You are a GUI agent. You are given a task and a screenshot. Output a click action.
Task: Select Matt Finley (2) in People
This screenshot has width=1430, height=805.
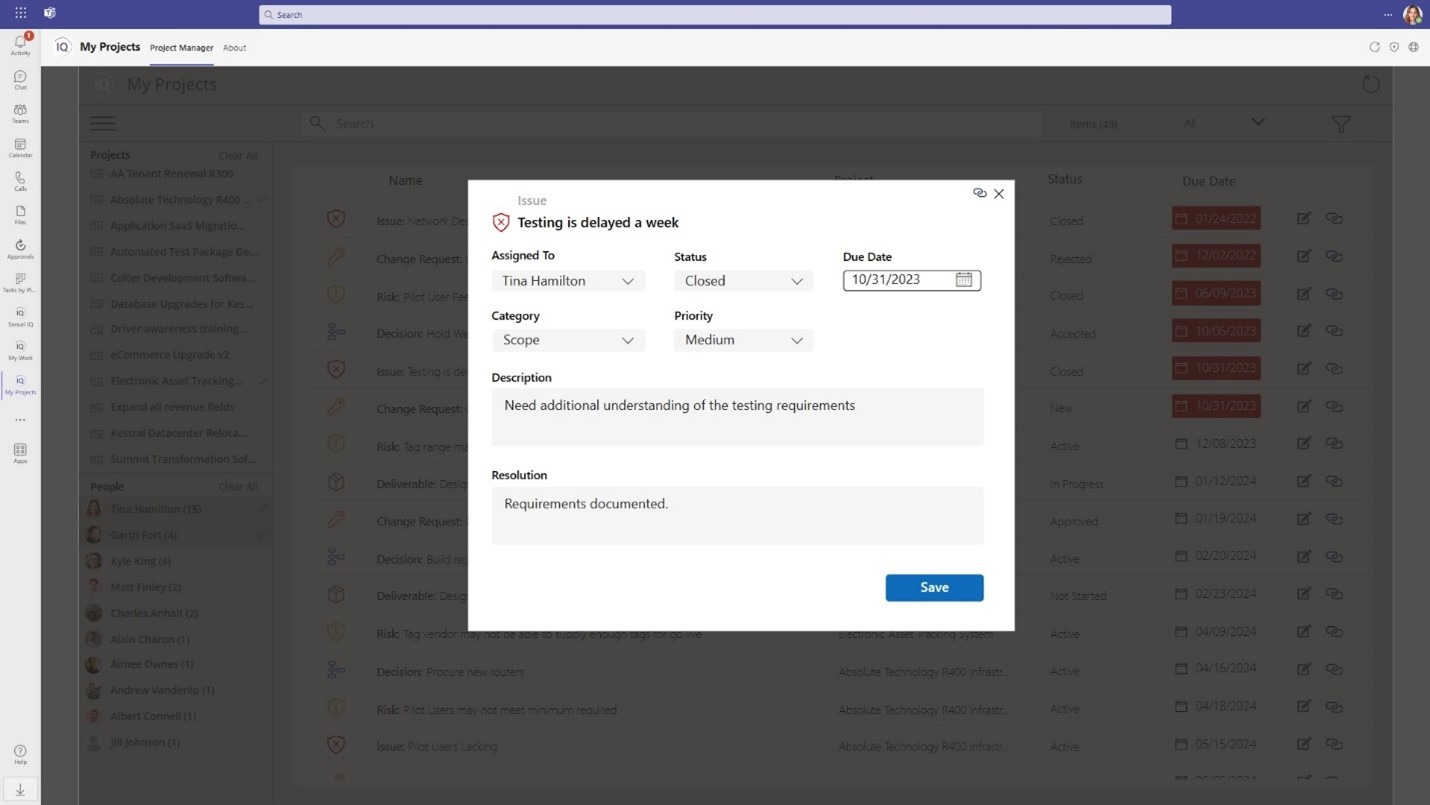pyautogui.click(x=175, y=587)
